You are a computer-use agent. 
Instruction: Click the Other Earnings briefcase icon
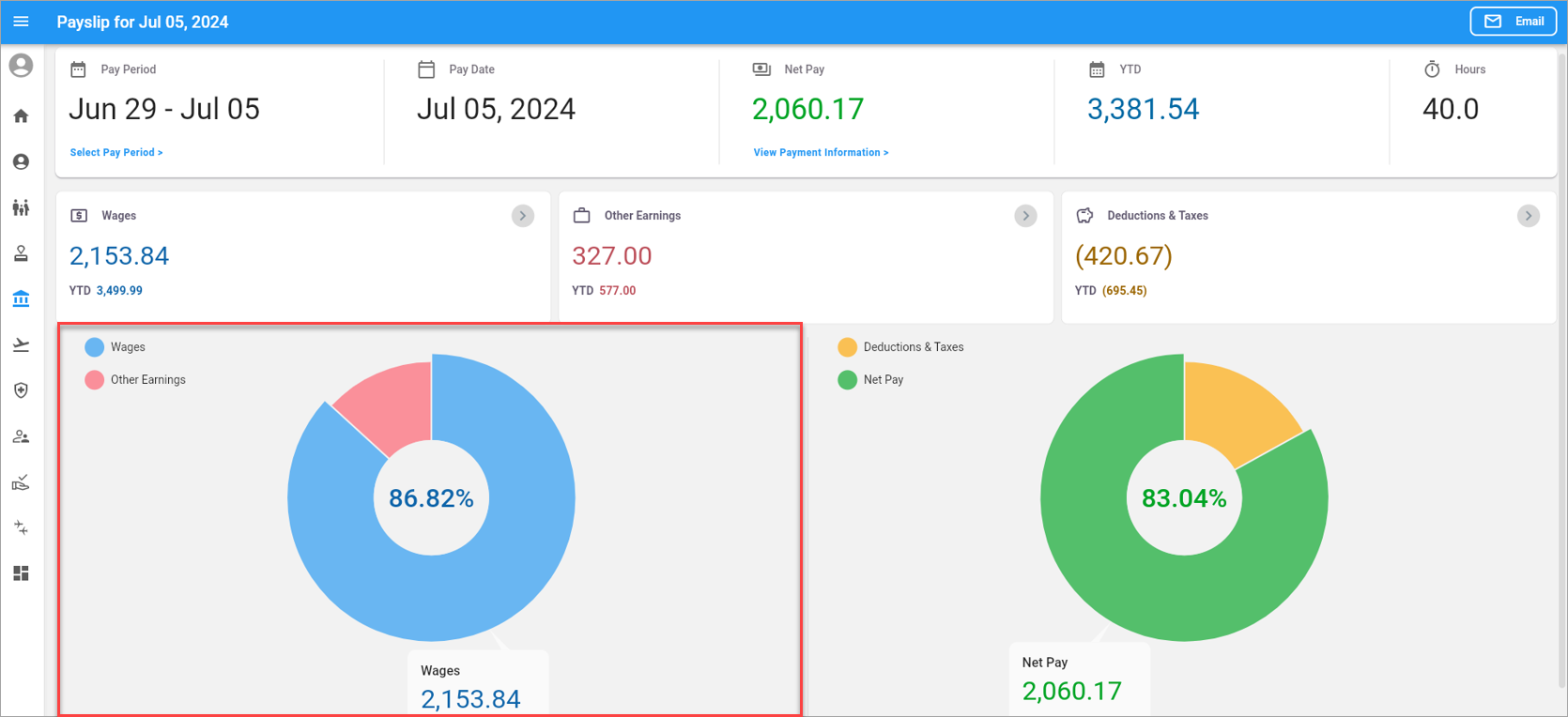(582, 216)
